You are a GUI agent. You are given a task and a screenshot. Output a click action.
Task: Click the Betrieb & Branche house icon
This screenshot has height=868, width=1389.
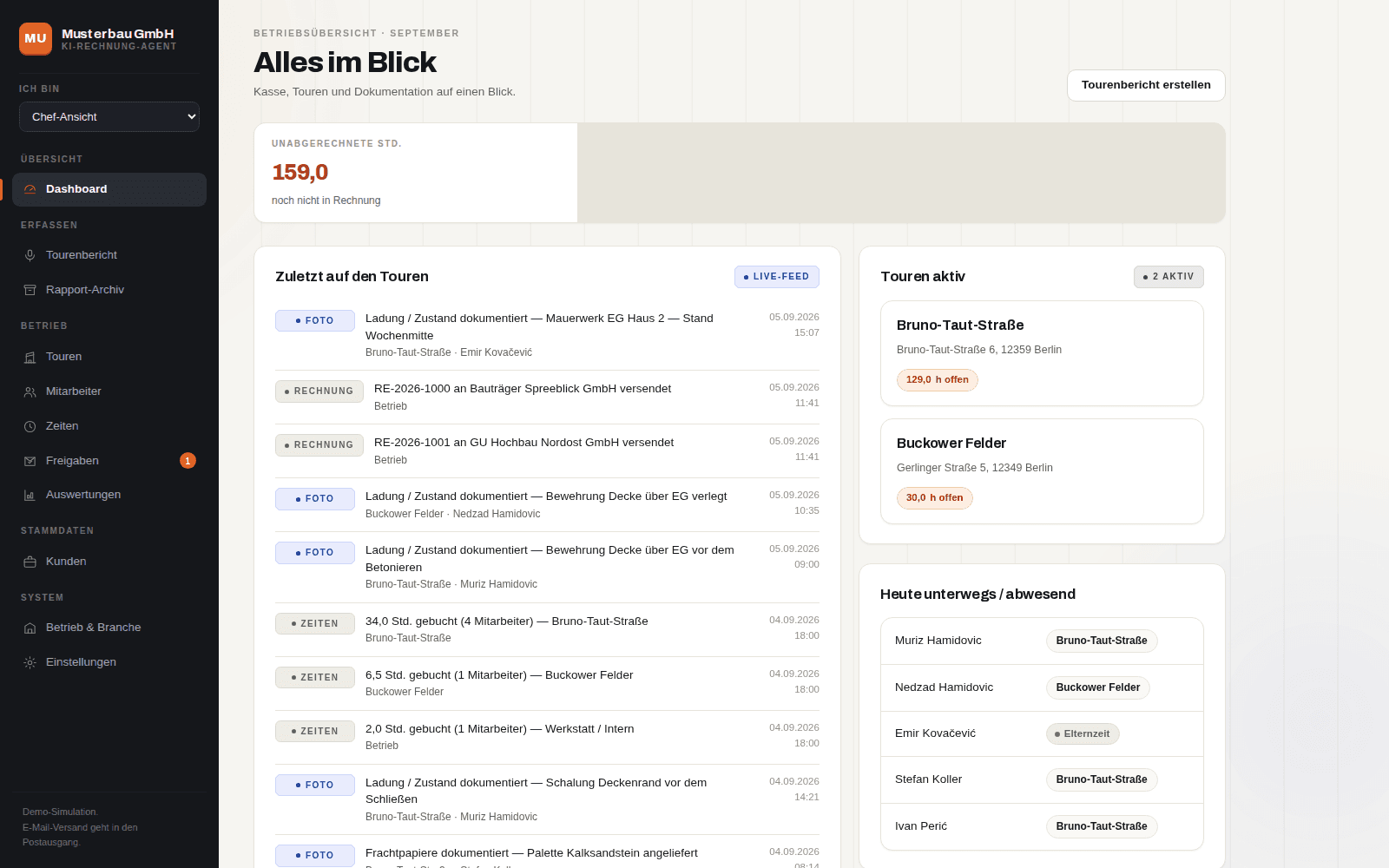[x=30, y=628]
